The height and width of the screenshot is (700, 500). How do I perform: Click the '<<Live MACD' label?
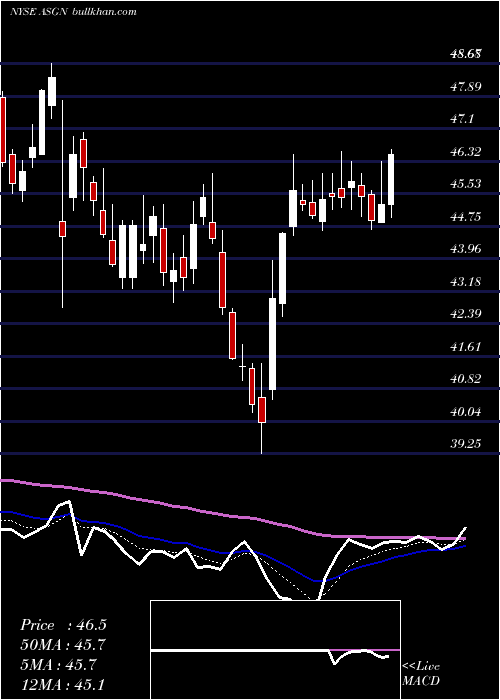click(421, 674)
